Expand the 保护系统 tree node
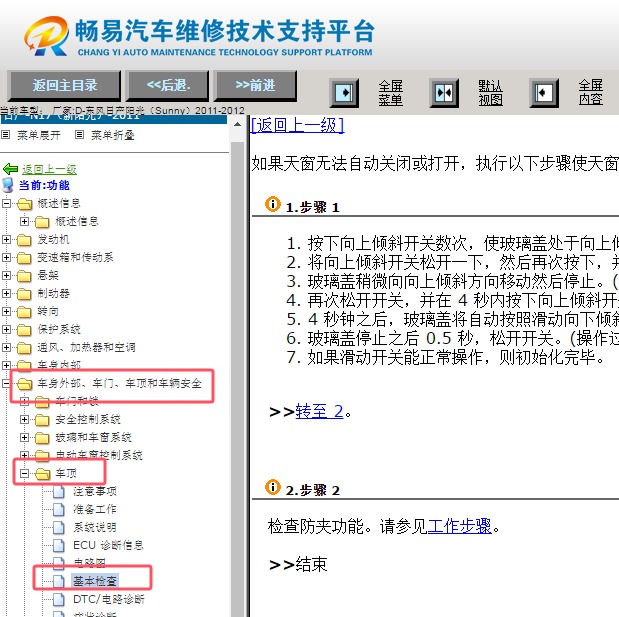The height and width of the screenshot is (617, 619). click(x=6, y=329)
